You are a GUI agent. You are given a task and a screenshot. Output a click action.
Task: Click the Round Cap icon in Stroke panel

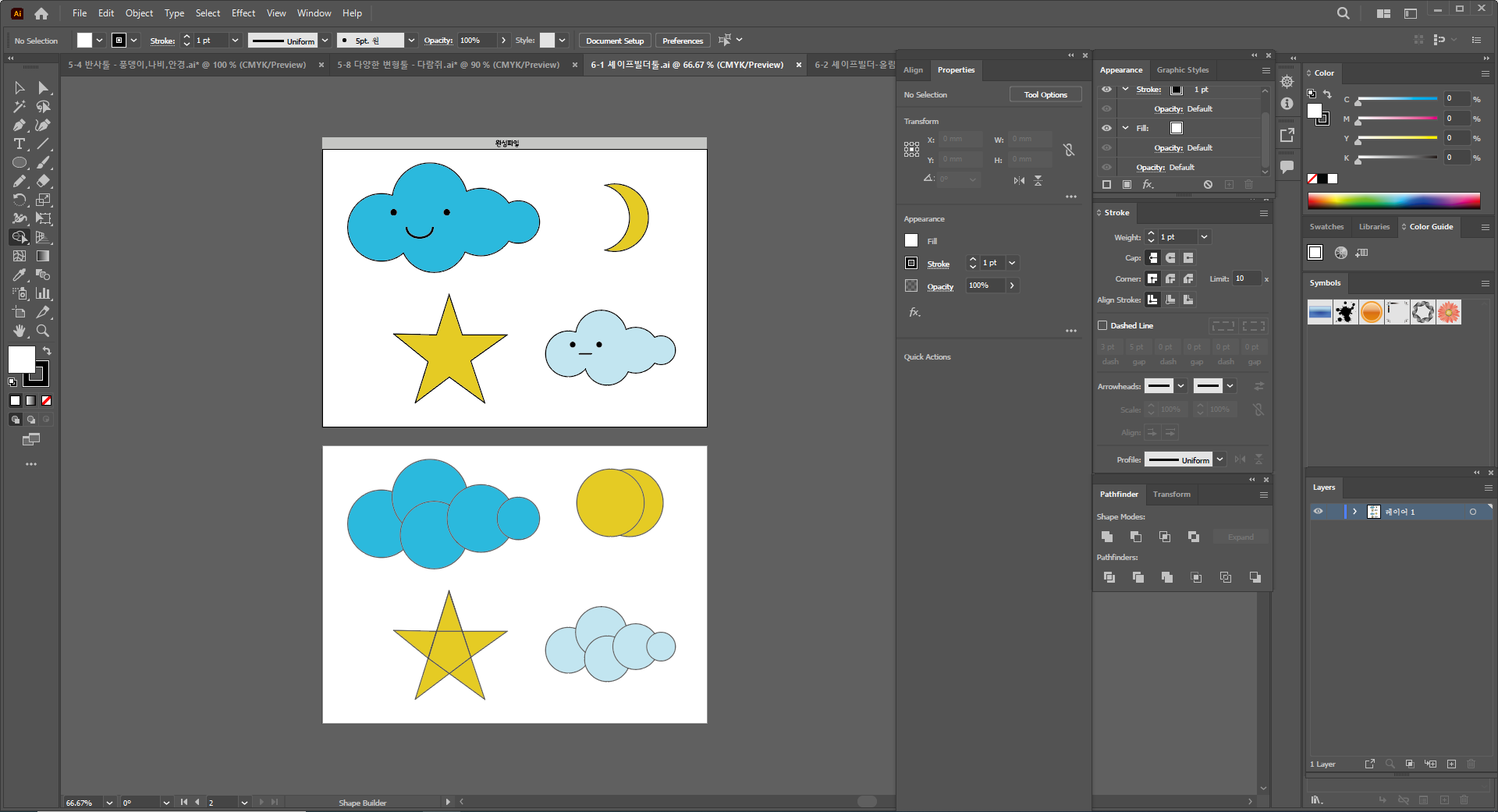(x=1170, y=258)
